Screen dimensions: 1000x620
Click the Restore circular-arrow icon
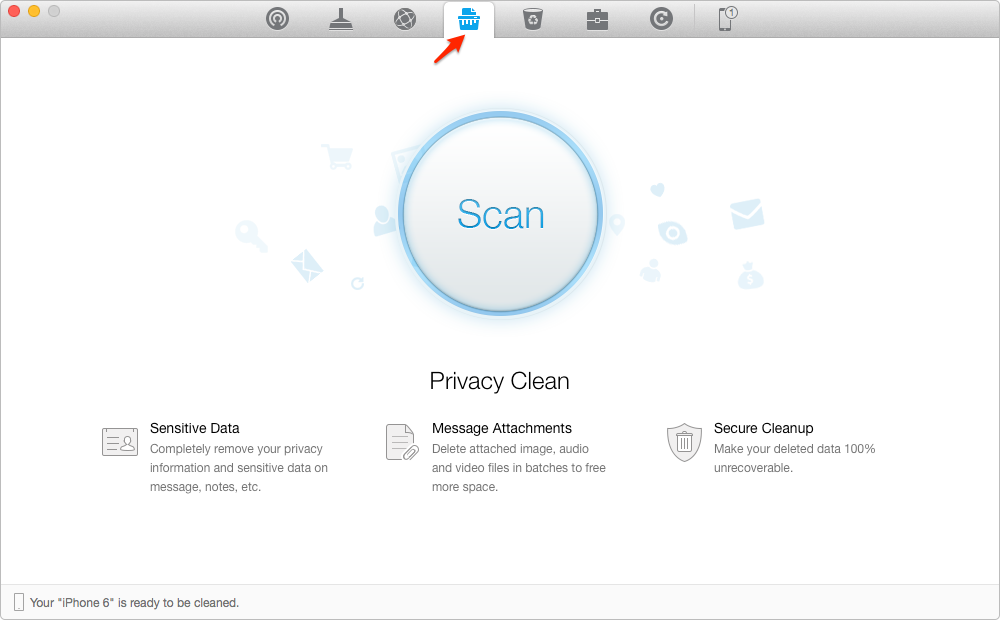(661, 18)
